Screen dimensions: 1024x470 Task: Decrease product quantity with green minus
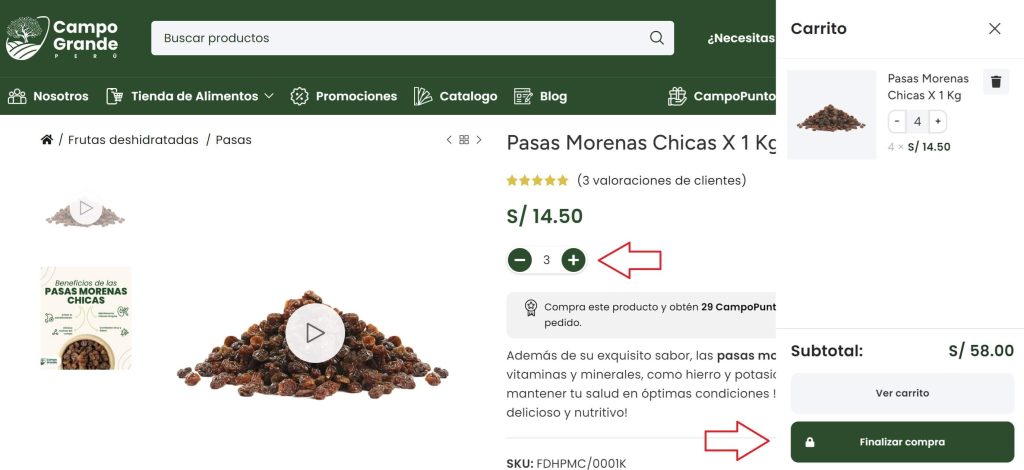pyautogui.click(x=519, y=260)
